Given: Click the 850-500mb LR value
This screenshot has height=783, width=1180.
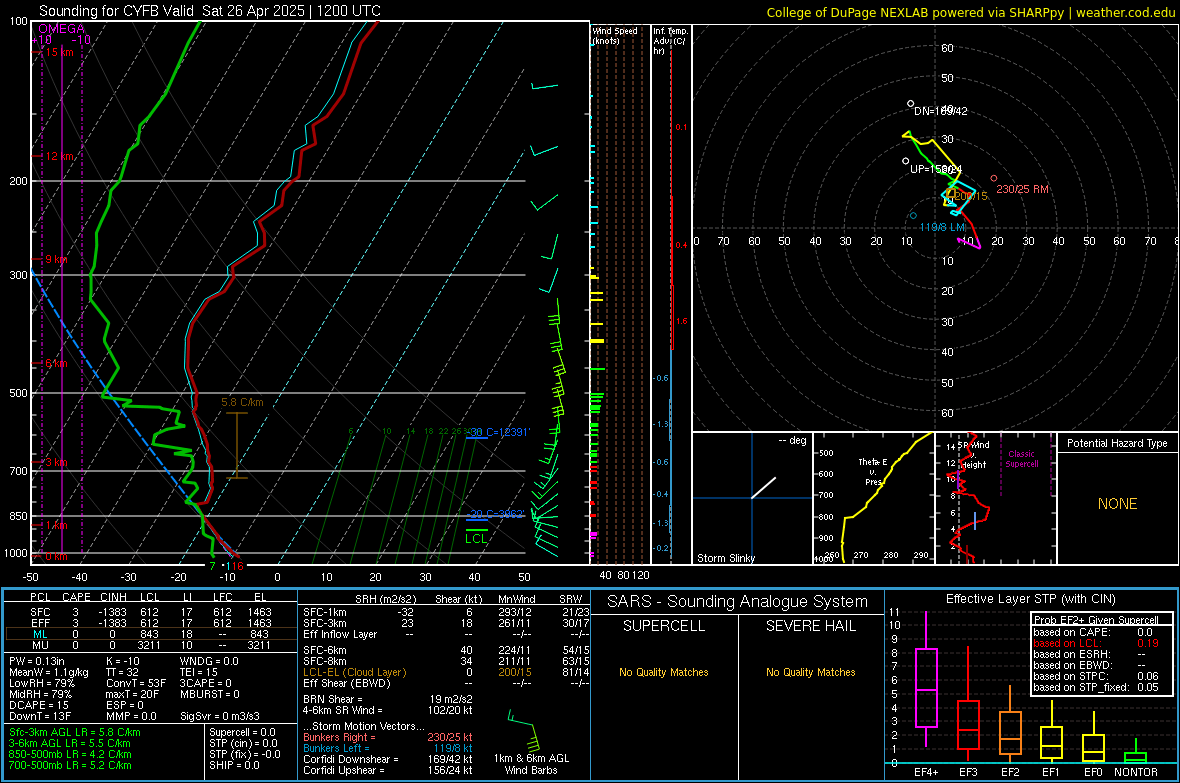Looking at the screenshot, I should coord(70,754).
